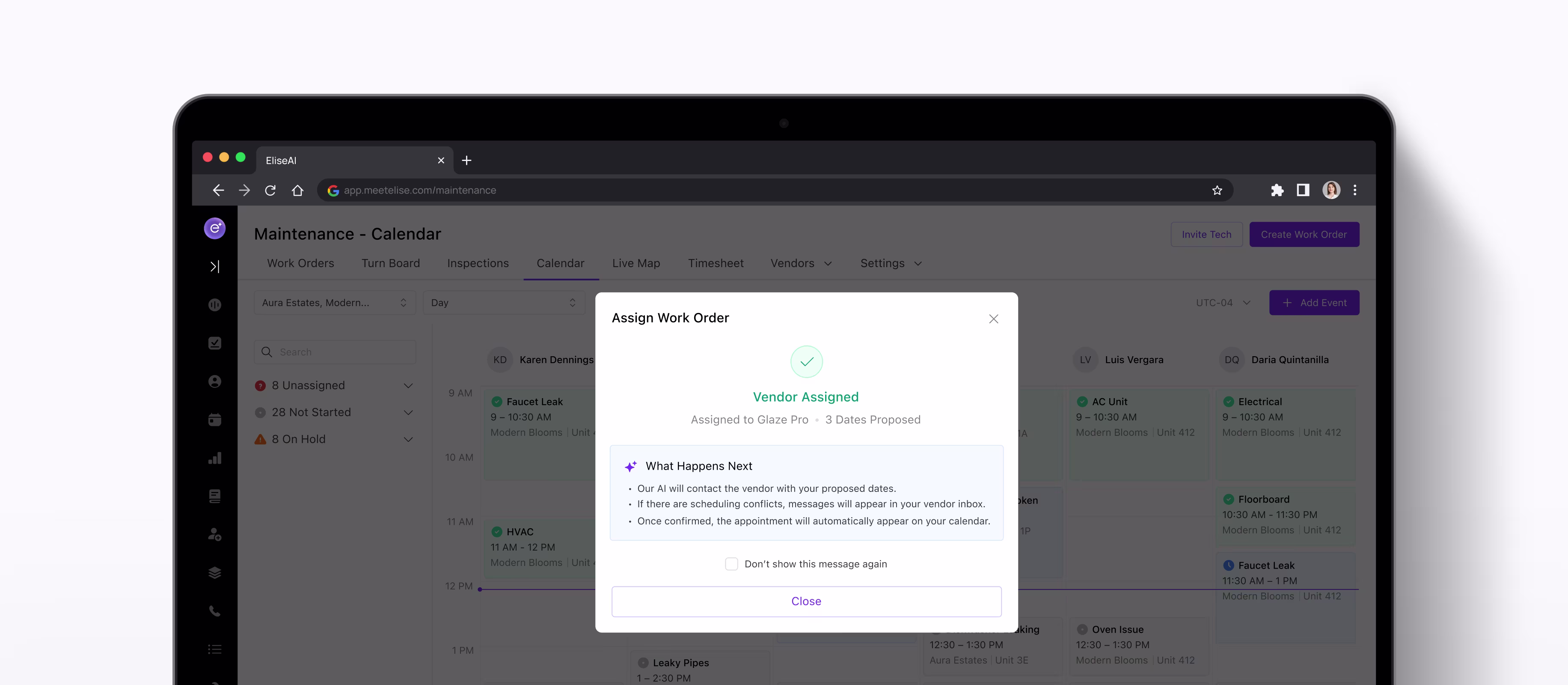Open the Electrical calendar event

[x=1285, y=435]
